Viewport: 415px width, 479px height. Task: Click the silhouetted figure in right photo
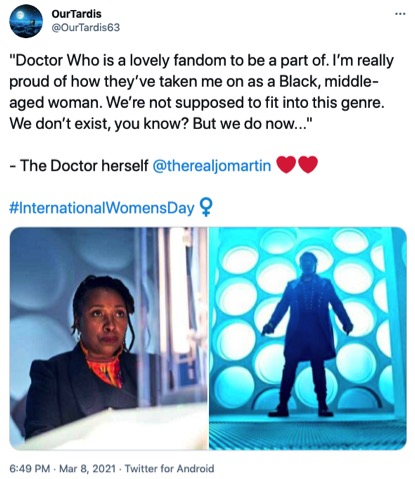(x=307, y=334)
